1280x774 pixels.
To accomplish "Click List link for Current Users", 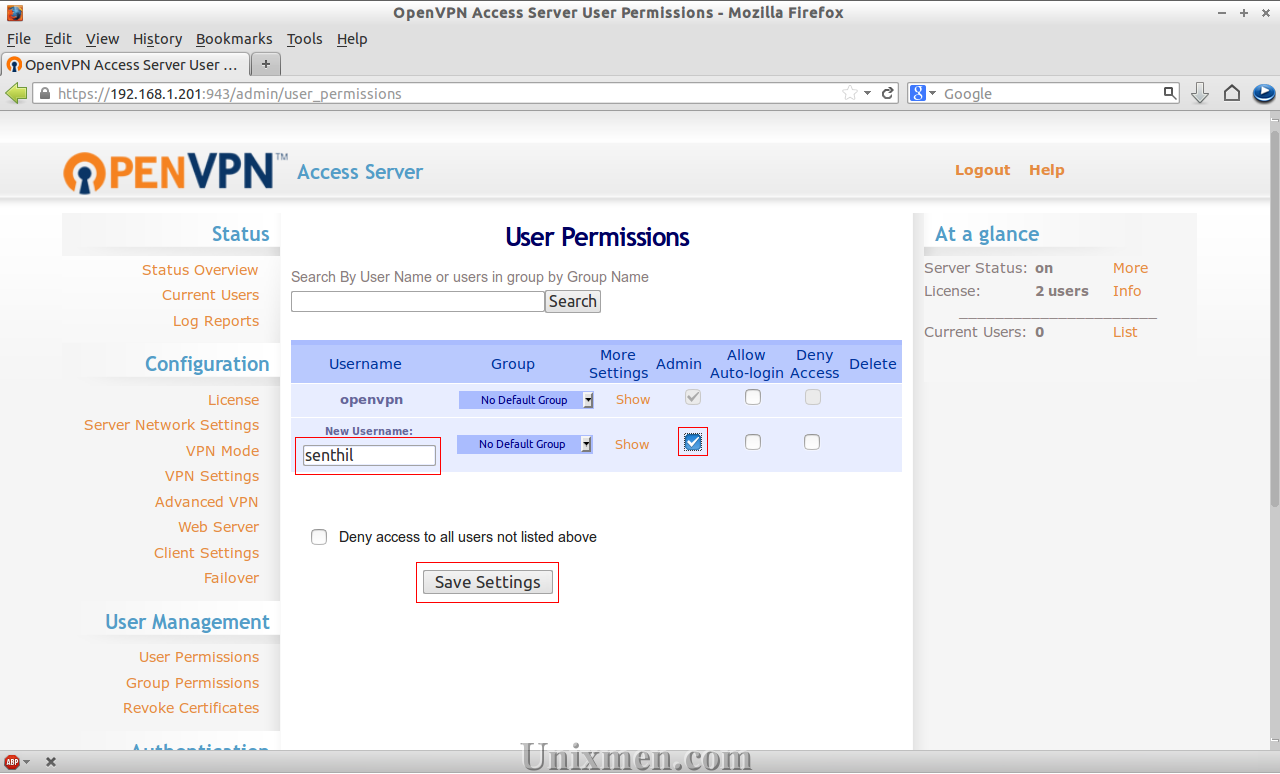I will coord(1125,332).
